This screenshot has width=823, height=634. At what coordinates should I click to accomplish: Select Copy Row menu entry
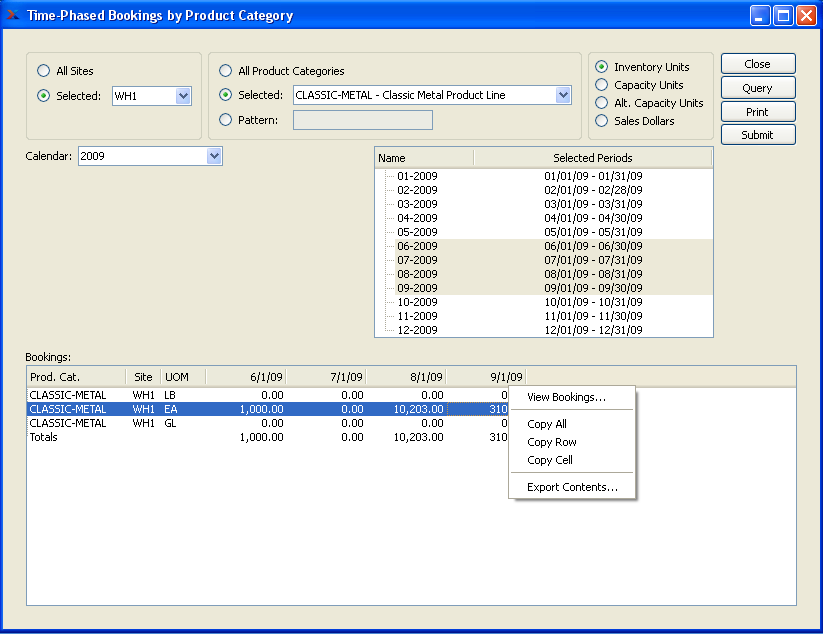(x=551, y=442)
